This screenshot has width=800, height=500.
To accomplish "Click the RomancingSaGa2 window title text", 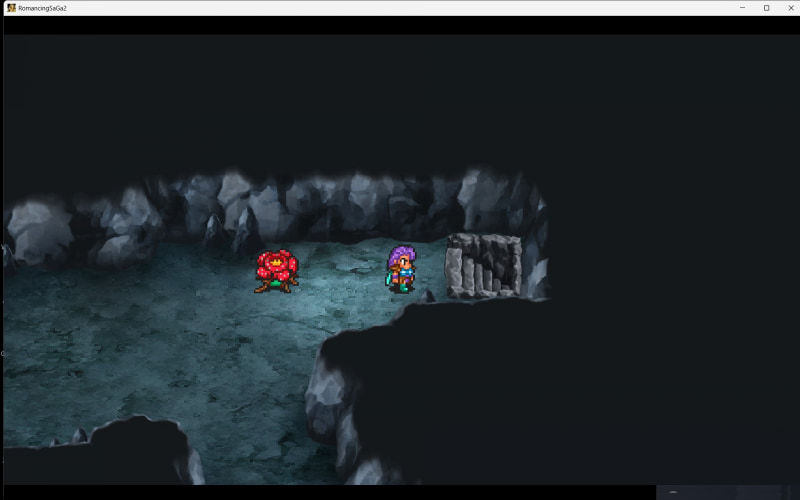I will (42, 8).
